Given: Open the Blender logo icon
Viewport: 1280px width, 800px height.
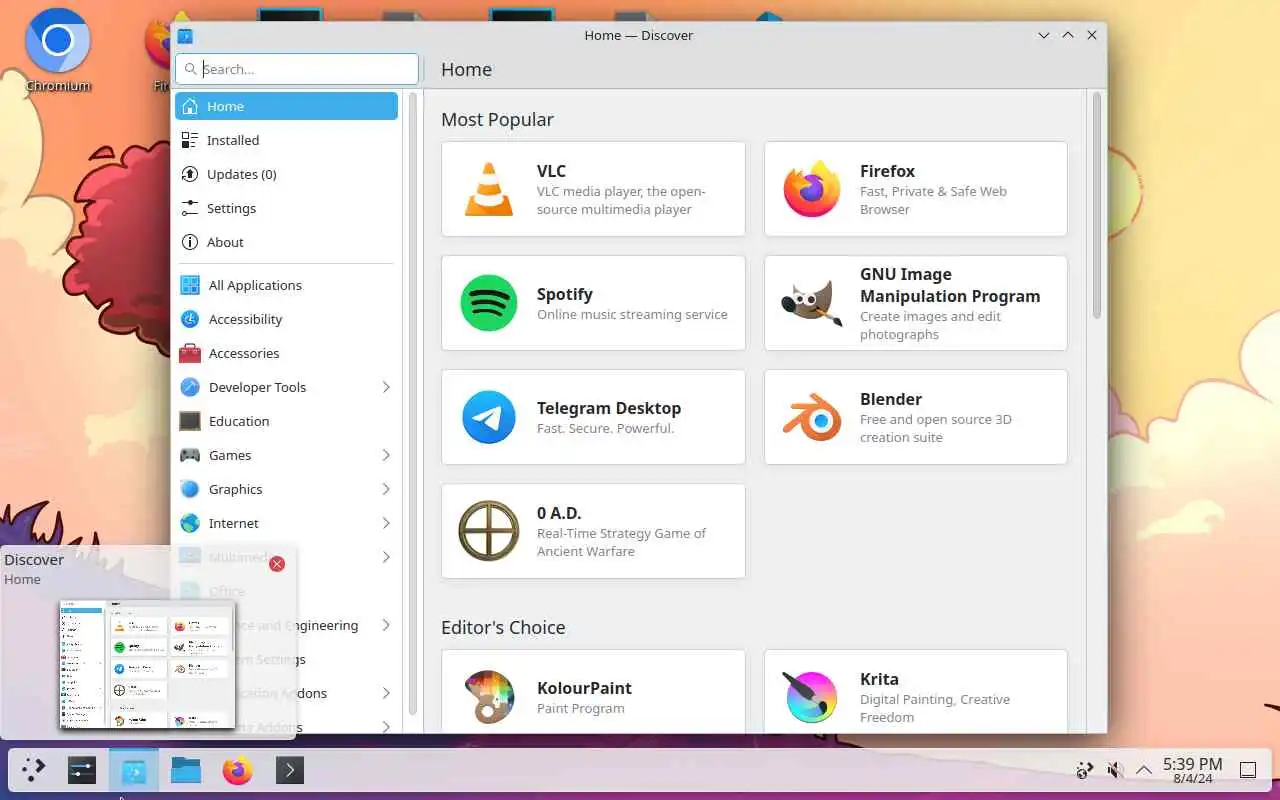Looking at the screenshot, I should point(812,417).
